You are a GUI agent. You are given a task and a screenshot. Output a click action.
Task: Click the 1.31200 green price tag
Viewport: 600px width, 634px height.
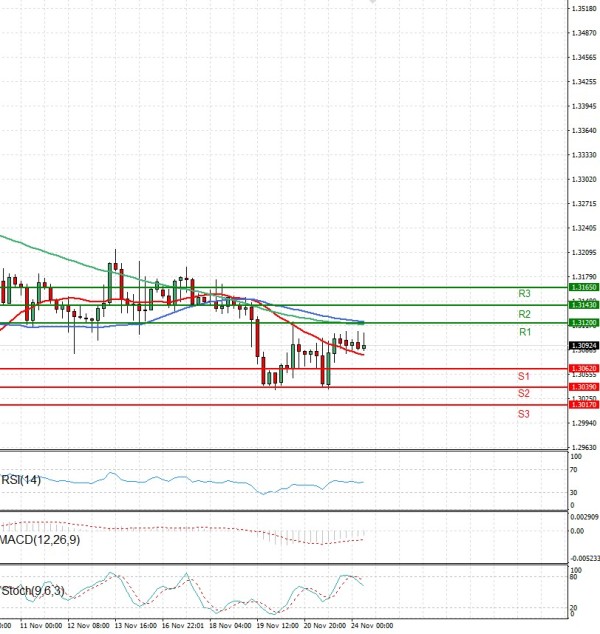point(583,323)
